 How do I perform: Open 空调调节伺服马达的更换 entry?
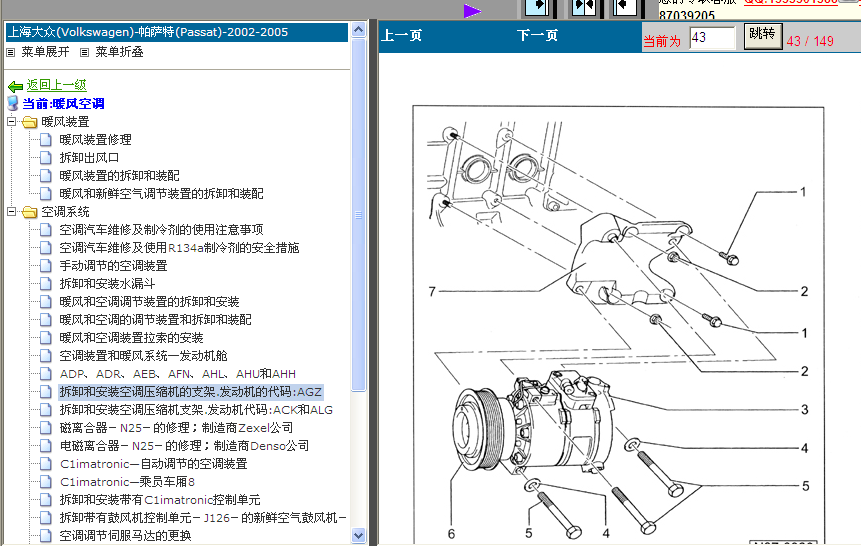126,536
